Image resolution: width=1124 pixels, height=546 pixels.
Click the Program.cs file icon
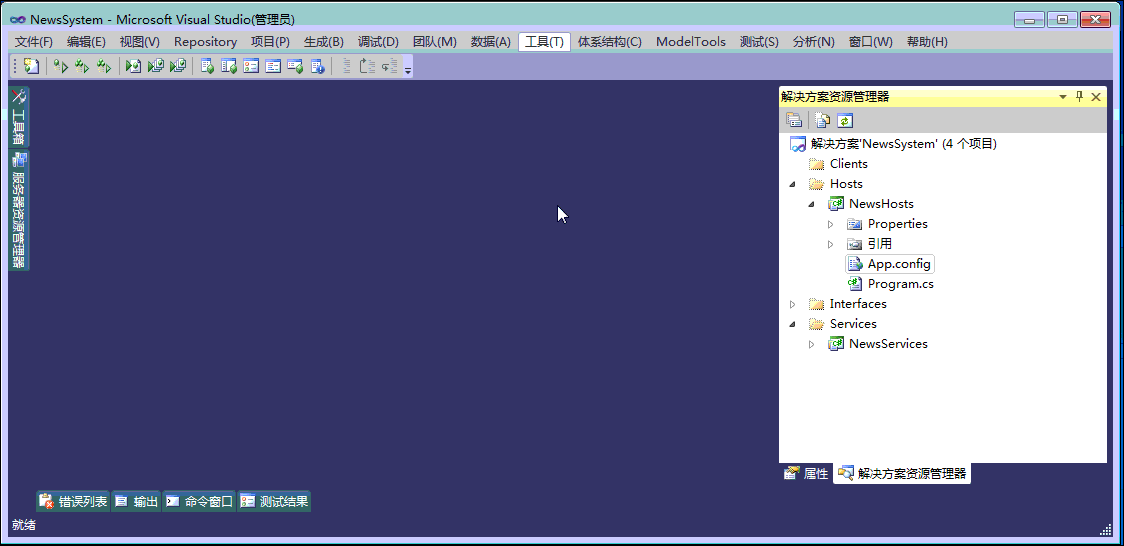(x=854, y=284)
